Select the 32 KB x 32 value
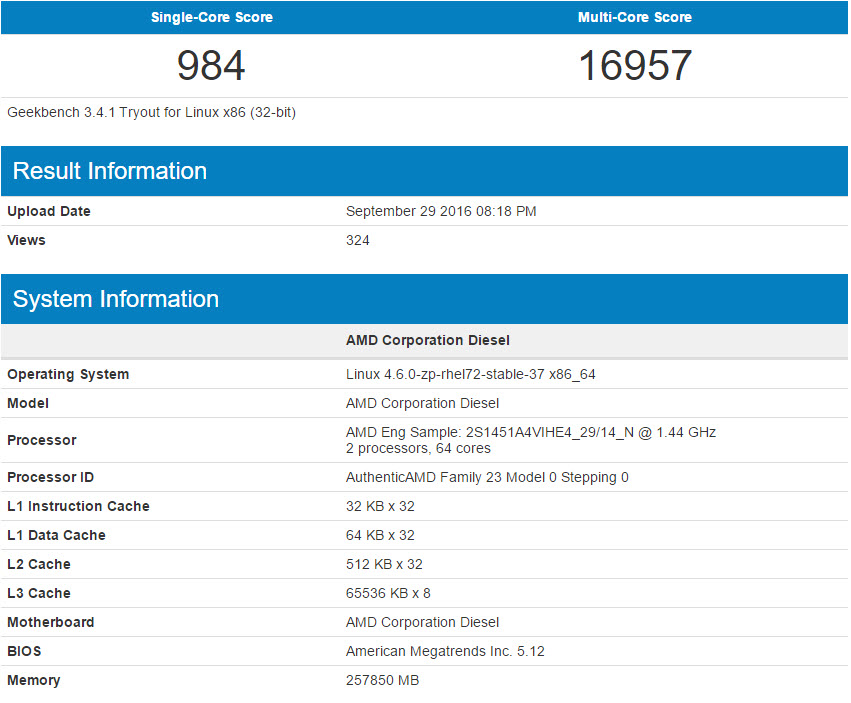The width and height of the screenshot is (851, 703). tap(380, 506)
